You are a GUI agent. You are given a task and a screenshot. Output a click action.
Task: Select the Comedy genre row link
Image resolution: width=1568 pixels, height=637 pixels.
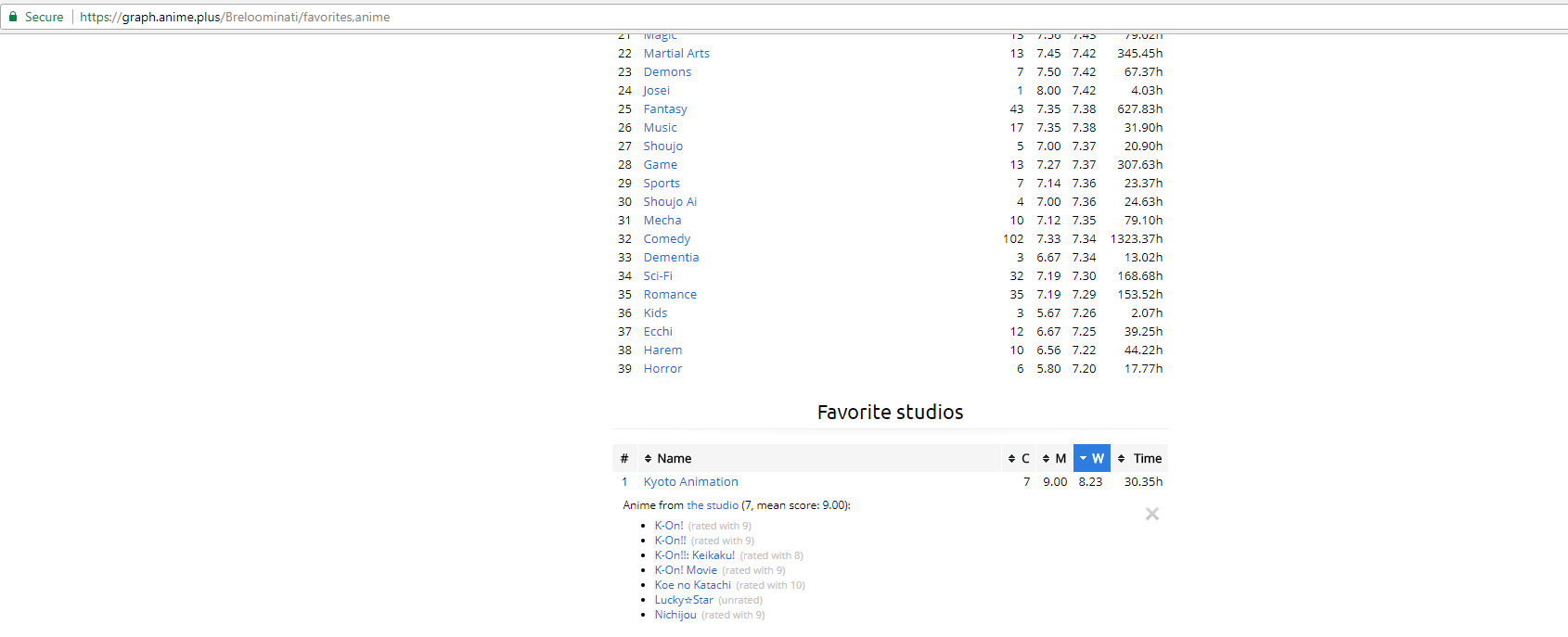tap(666, 239)
